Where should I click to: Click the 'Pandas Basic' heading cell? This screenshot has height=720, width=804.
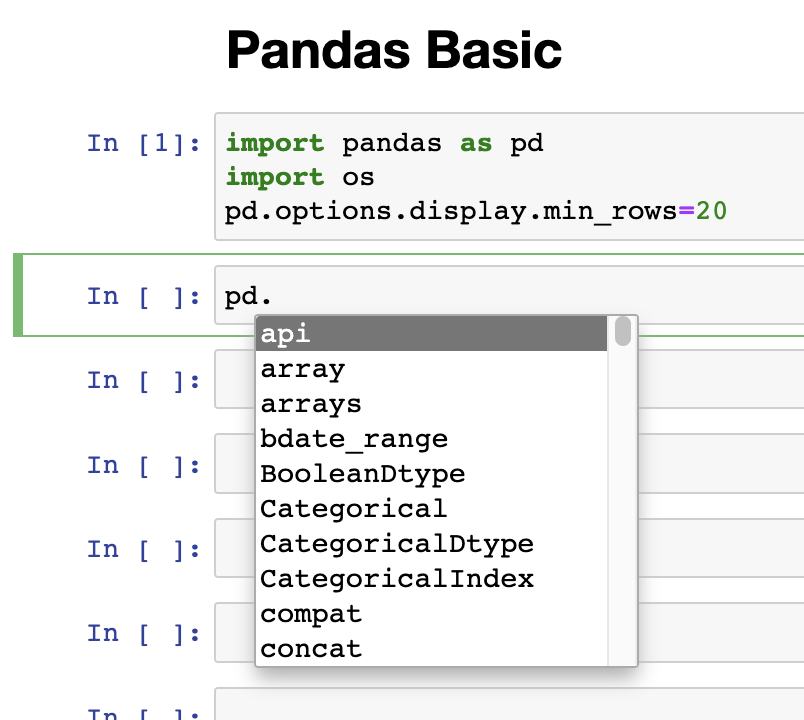(x=394, y=50)
